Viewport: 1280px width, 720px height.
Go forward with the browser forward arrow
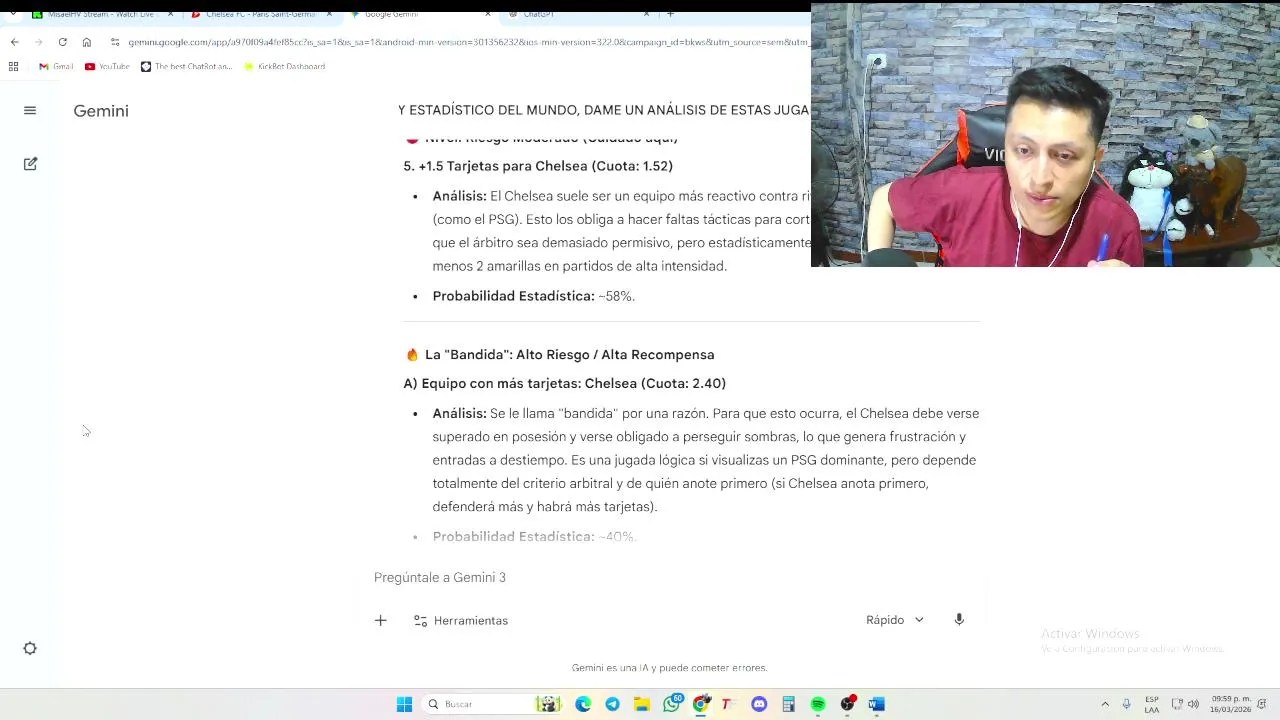coord(38,42)
